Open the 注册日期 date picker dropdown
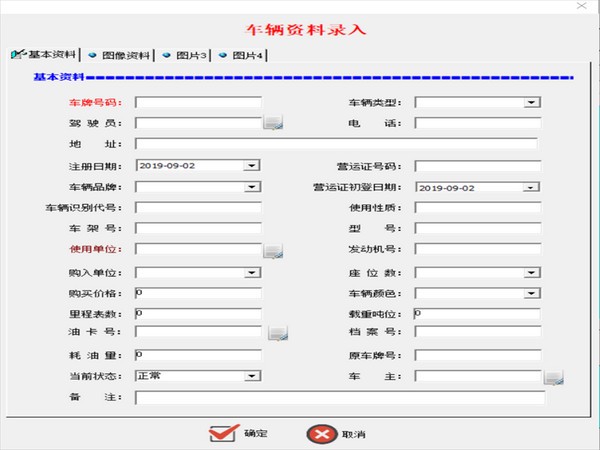The image size is (600, 450). pyautogui.click(x=252, y=166)
